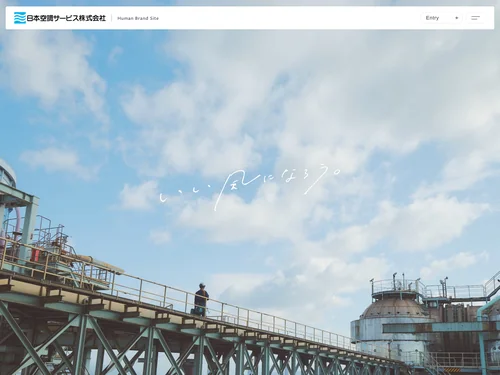Click the blue wave company logo icon
Screen dimensions: 500x375
pyautogui.click(x=20, y=18)
